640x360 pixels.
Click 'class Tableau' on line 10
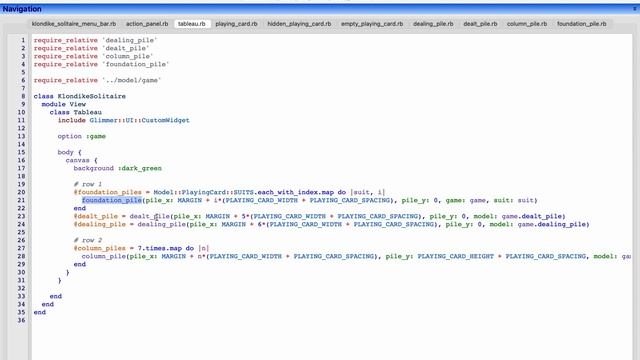coord(76,112)
